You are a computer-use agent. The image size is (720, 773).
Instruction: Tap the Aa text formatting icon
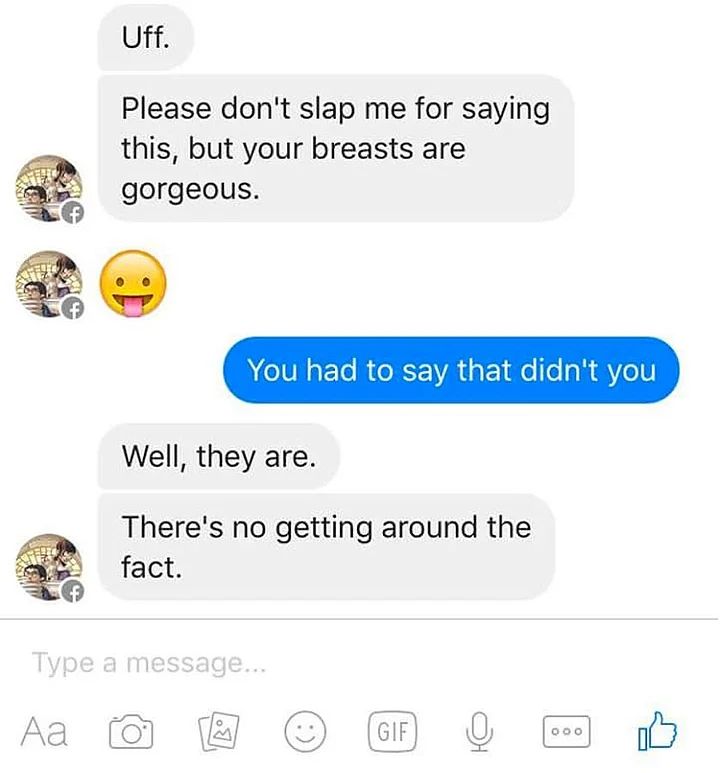pos(44,732)
